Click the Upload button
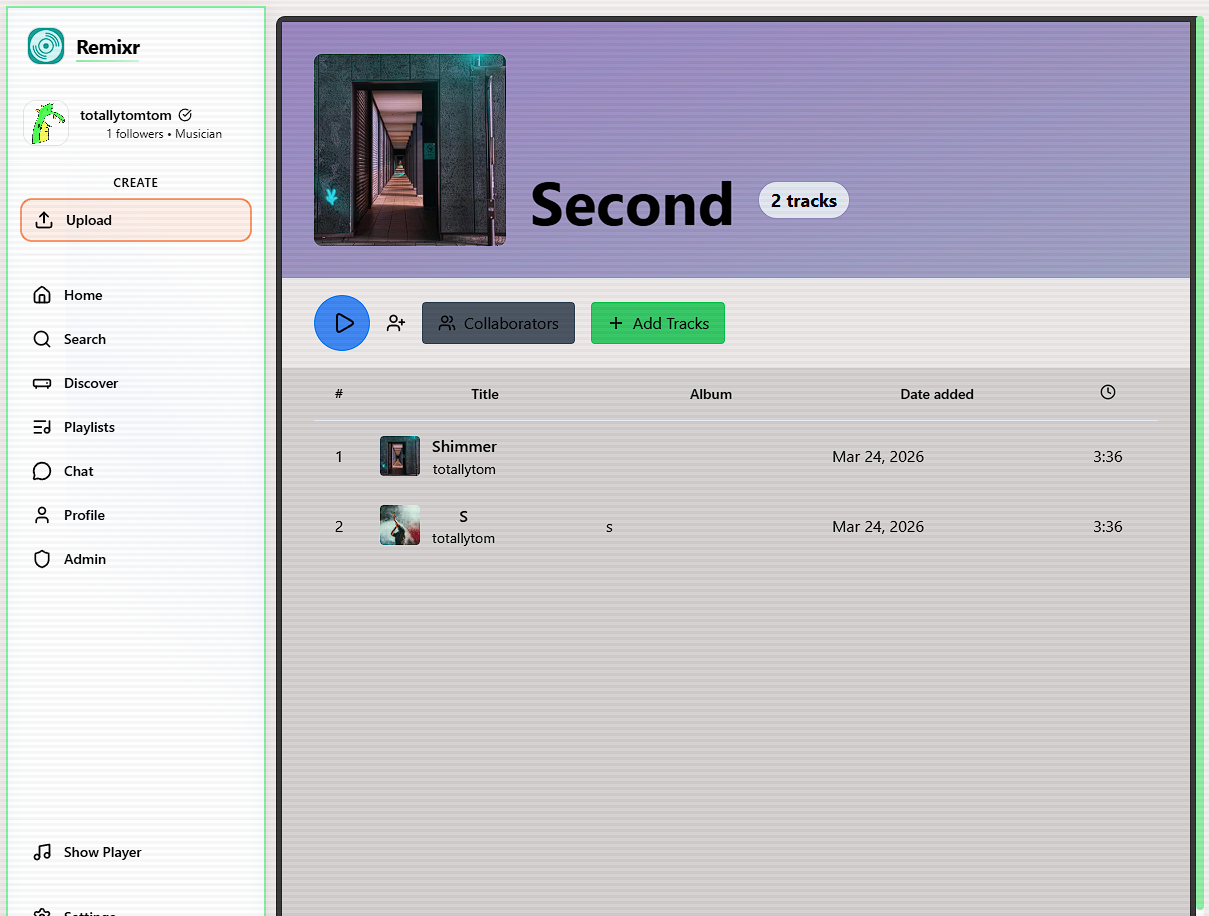This screenshot has width=1209, height=916. click(135, 219)
